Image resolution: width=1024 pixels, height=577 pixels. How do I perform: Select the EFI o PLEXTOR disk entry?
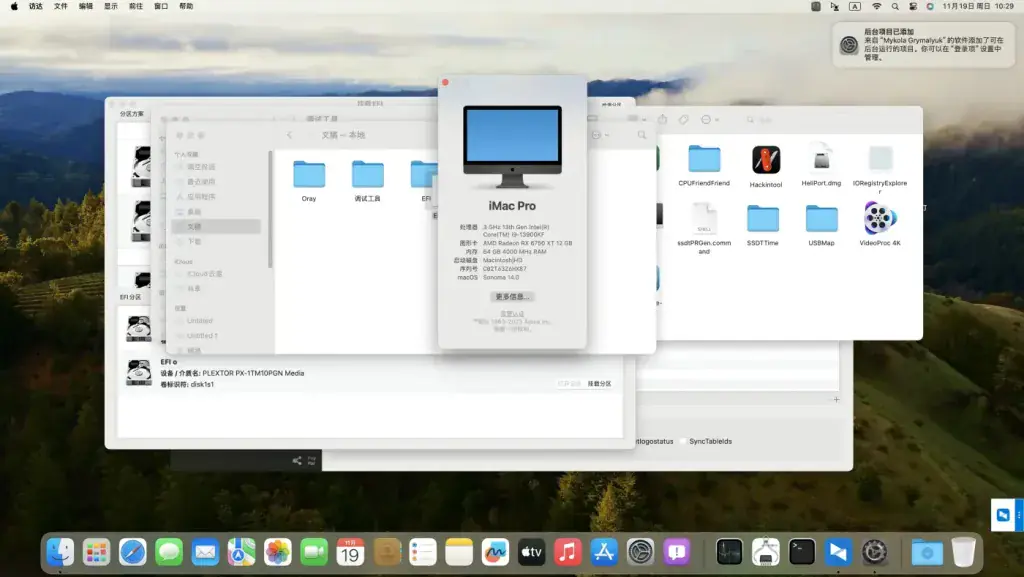tap(370, 373)
